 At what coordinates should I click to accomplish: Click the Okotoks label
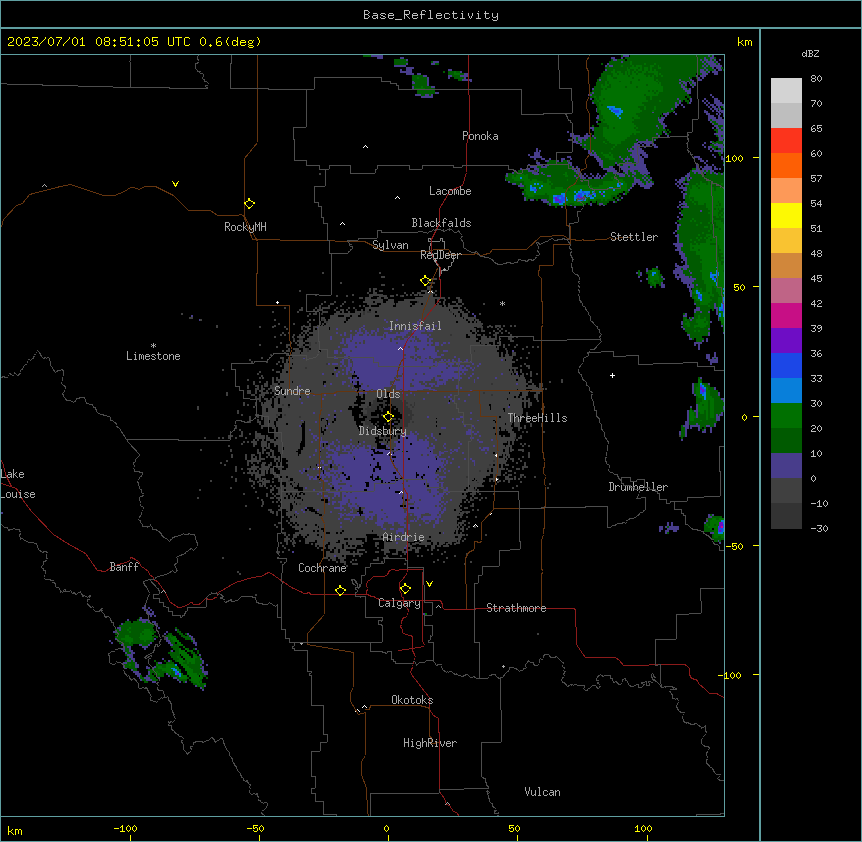(x=412, y=700)
